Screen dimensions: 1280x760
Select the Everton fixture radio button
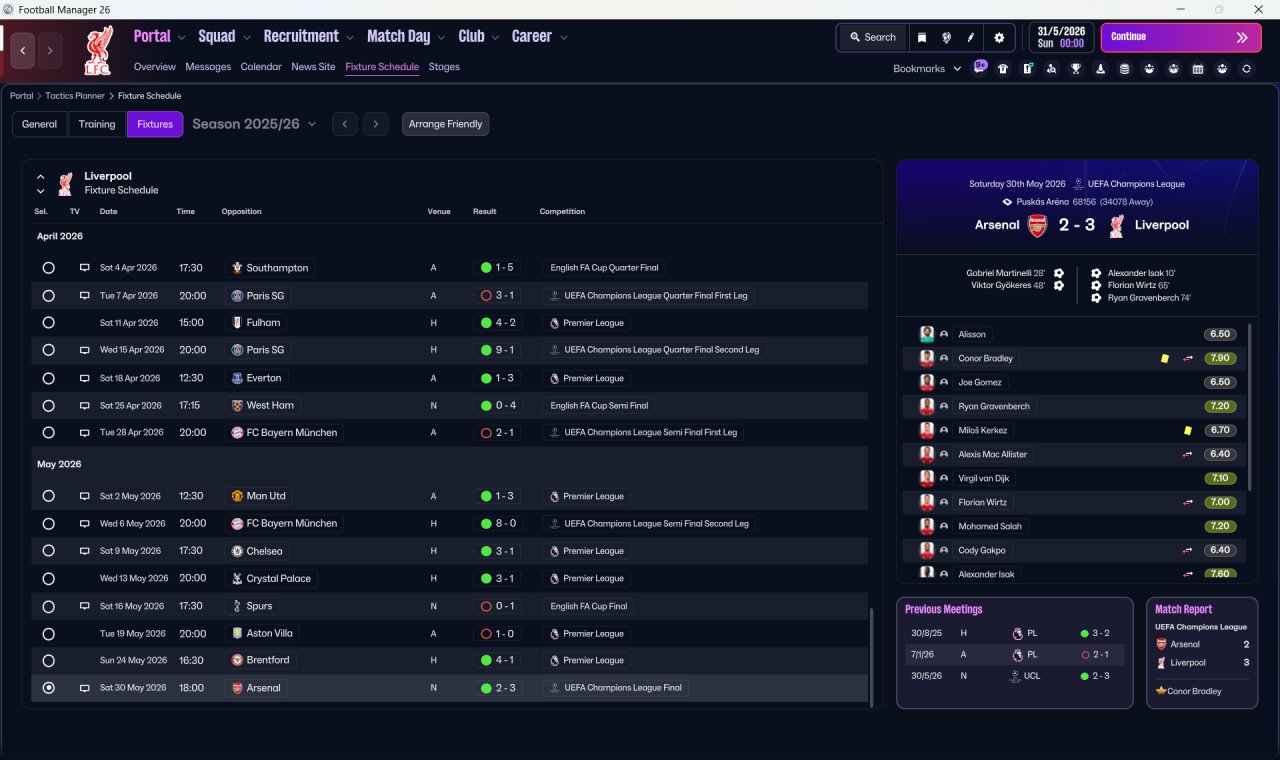pyautogui.click(x=48, y=378)
